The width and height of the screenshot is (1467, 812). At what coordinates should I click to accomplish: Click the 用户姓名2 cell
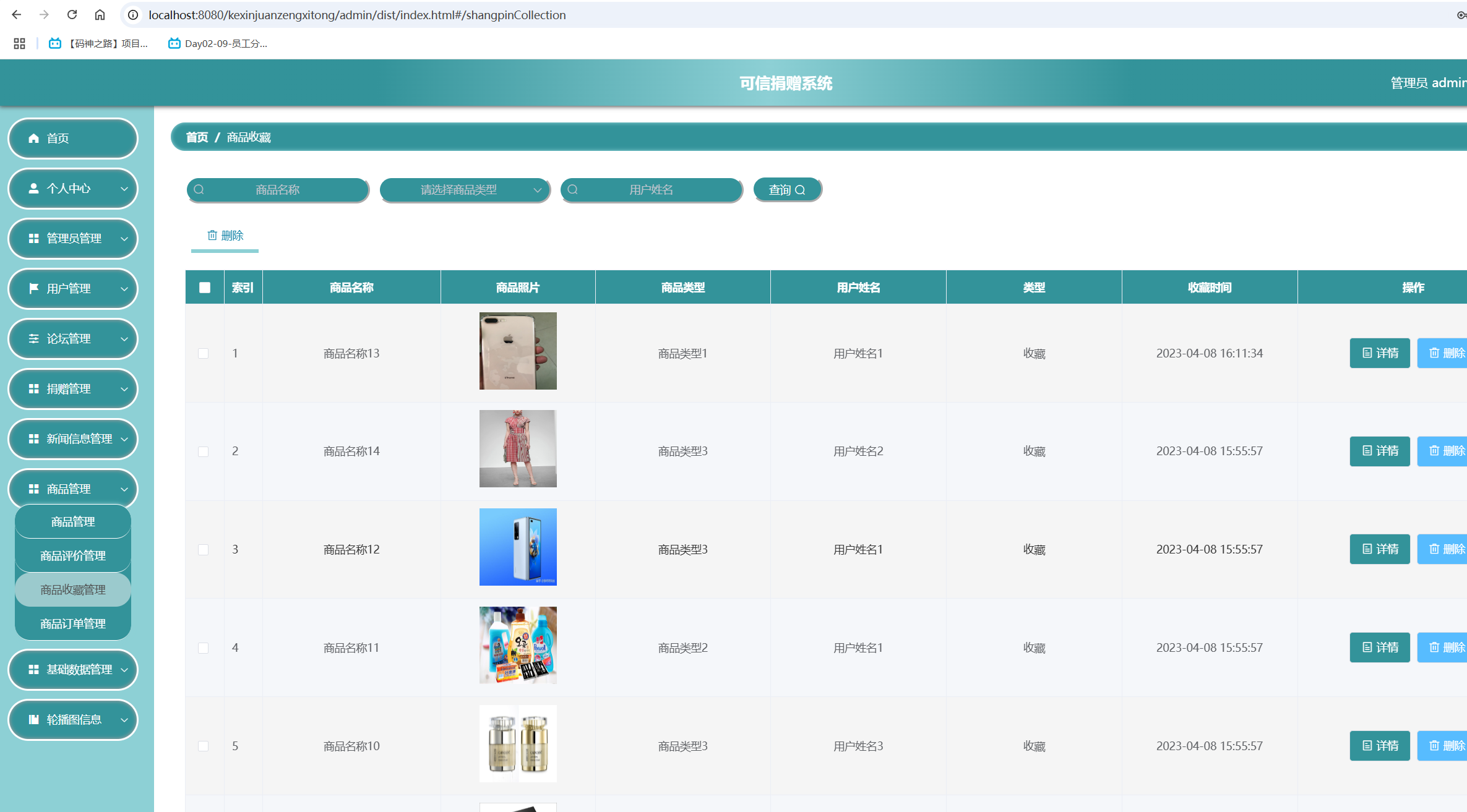point(858,451)
